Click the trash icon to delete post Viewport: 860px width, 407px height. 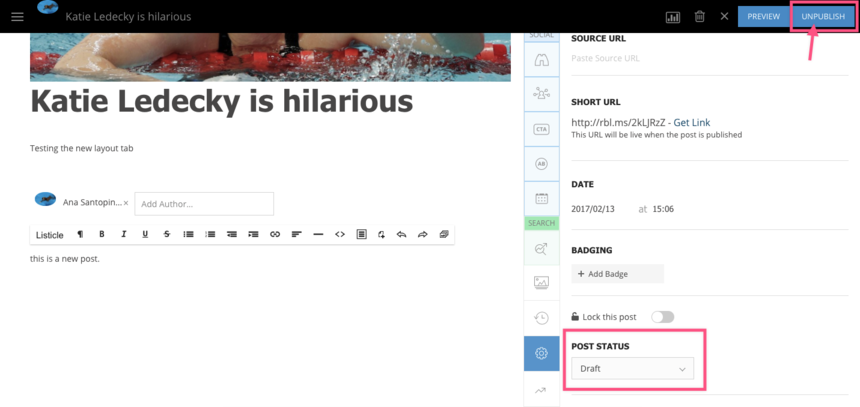[x=700, y=17]
